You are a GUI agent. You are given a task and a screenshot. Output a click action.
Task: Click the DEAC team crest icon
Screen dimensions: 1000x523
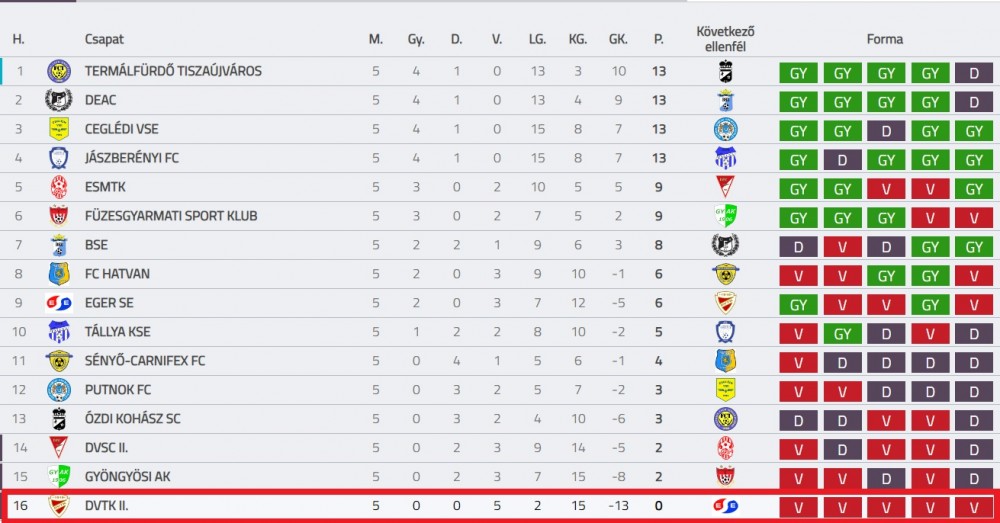click(59, 100)
